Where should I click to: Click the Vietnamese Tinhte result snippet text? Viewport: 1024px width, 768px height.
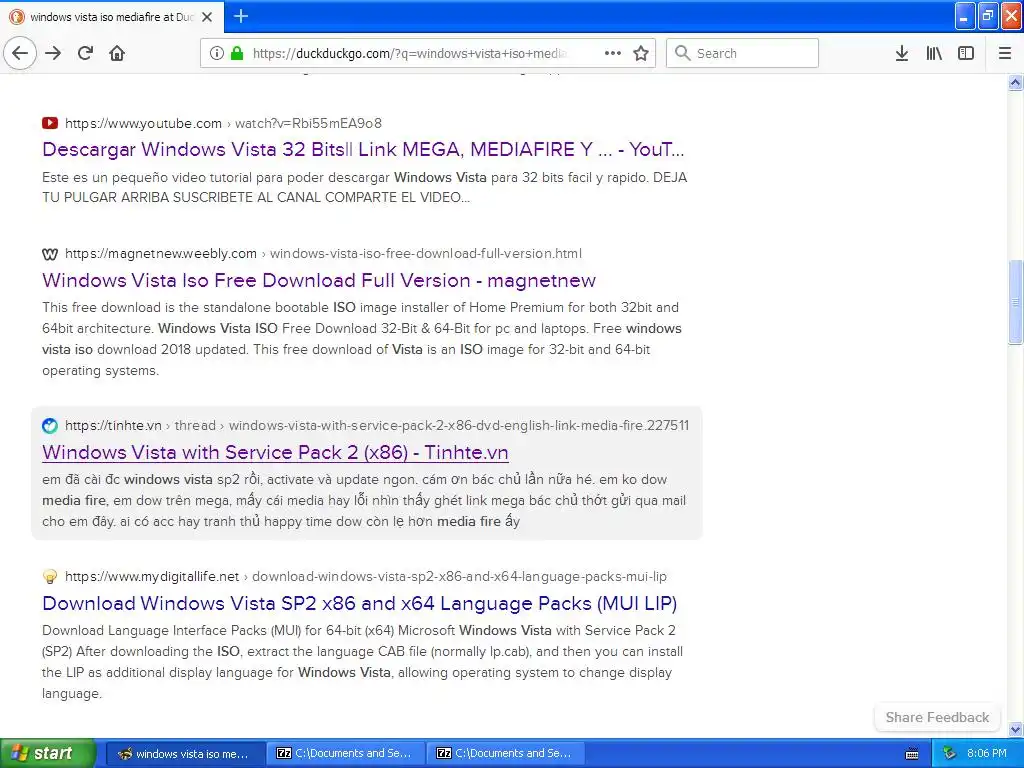pos(364,500)
